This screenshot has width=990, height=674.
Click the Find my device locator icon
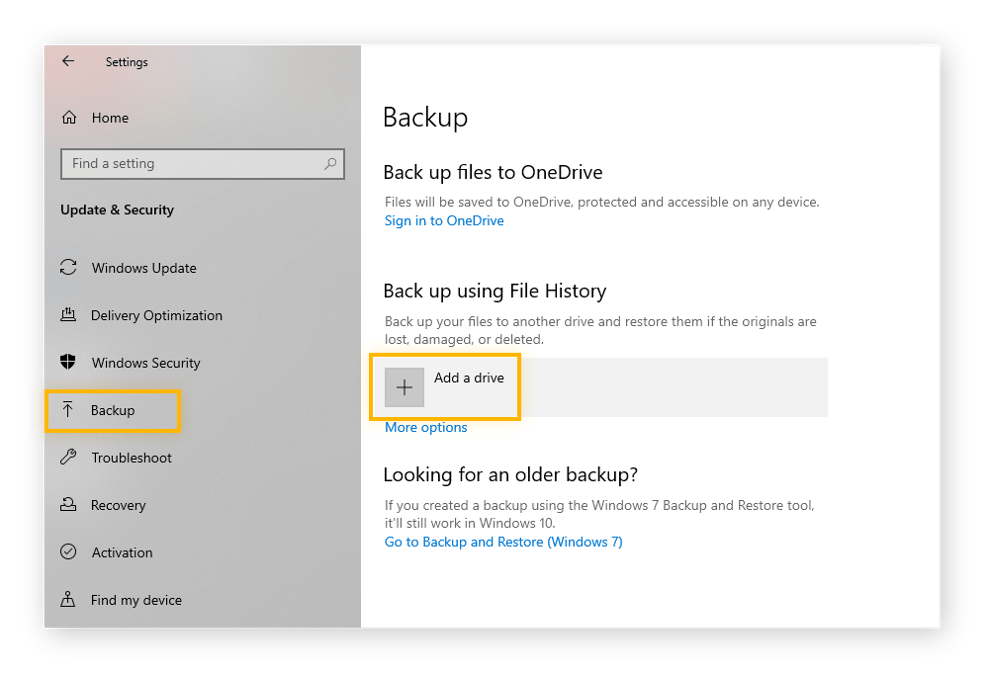pyautogui.click(x=68, y=600)
